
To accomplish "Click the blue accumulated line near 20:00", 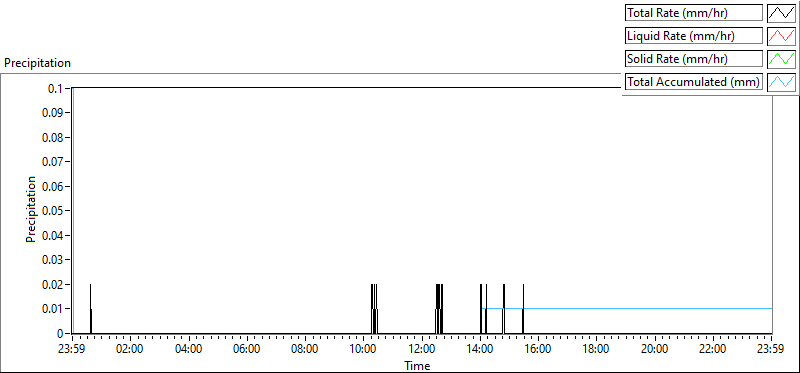I will click(x=655, y=308).
